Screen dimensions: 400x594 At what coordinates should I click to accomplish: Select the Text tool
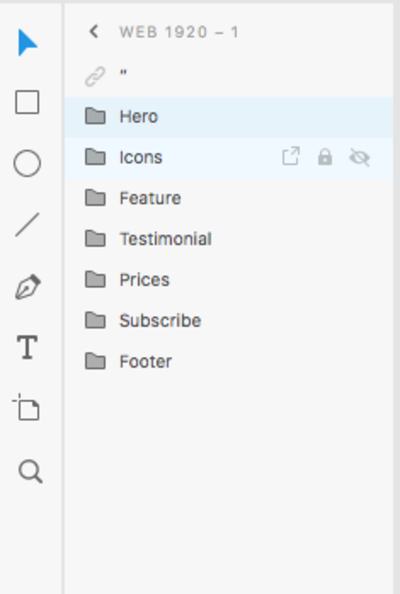point(27,347)
